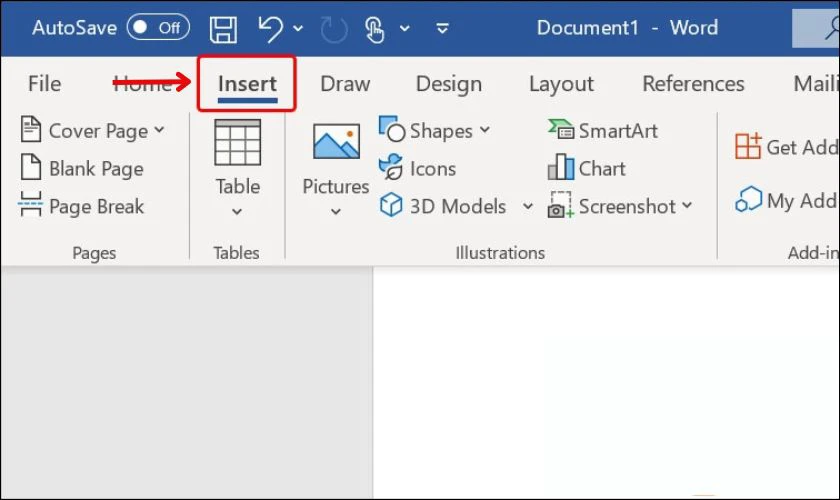Image resolution: width=840 pixels, height=500 pixels.
Task: Click the Icons bird icon
Action: pyautogui.click(x=391, y=167)
